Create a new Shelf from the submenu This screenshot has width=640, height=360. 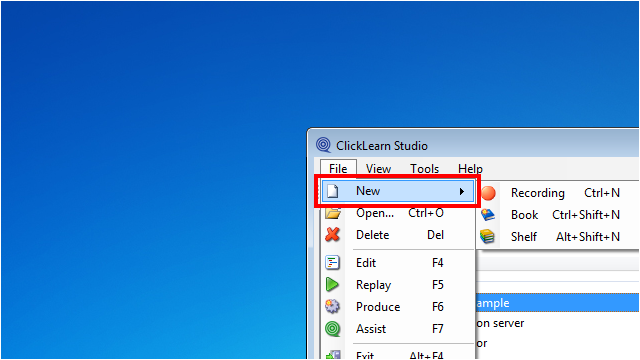(x=558, y=237)
